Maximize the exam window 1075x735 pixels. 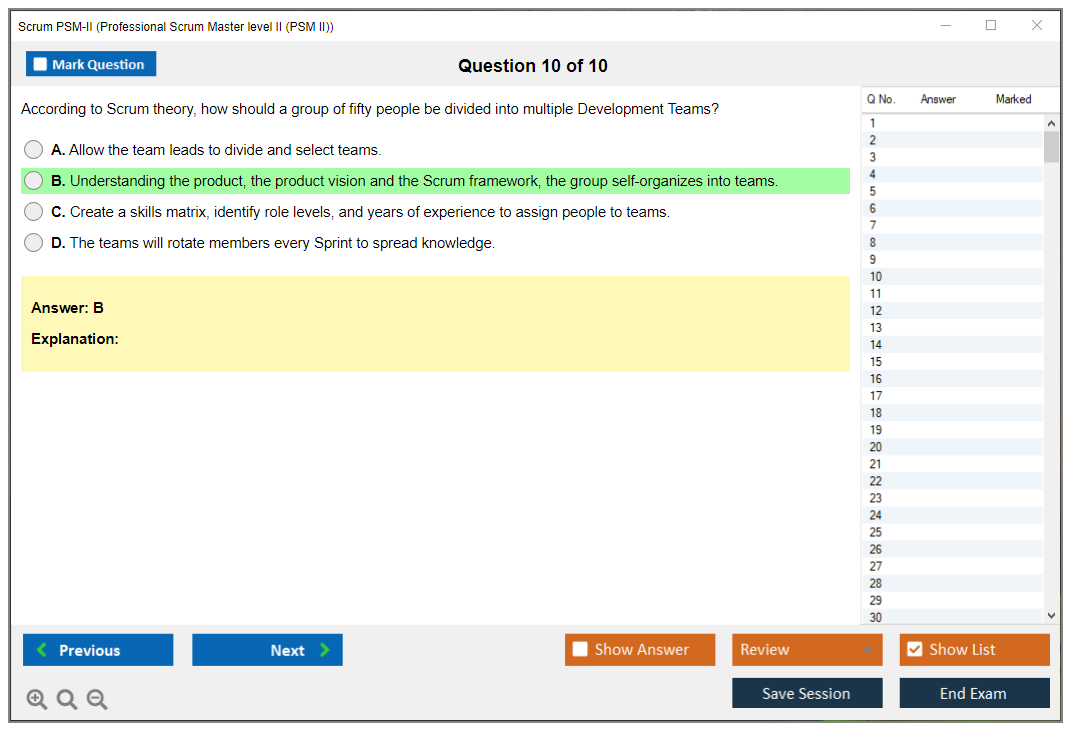pos(991,26)
